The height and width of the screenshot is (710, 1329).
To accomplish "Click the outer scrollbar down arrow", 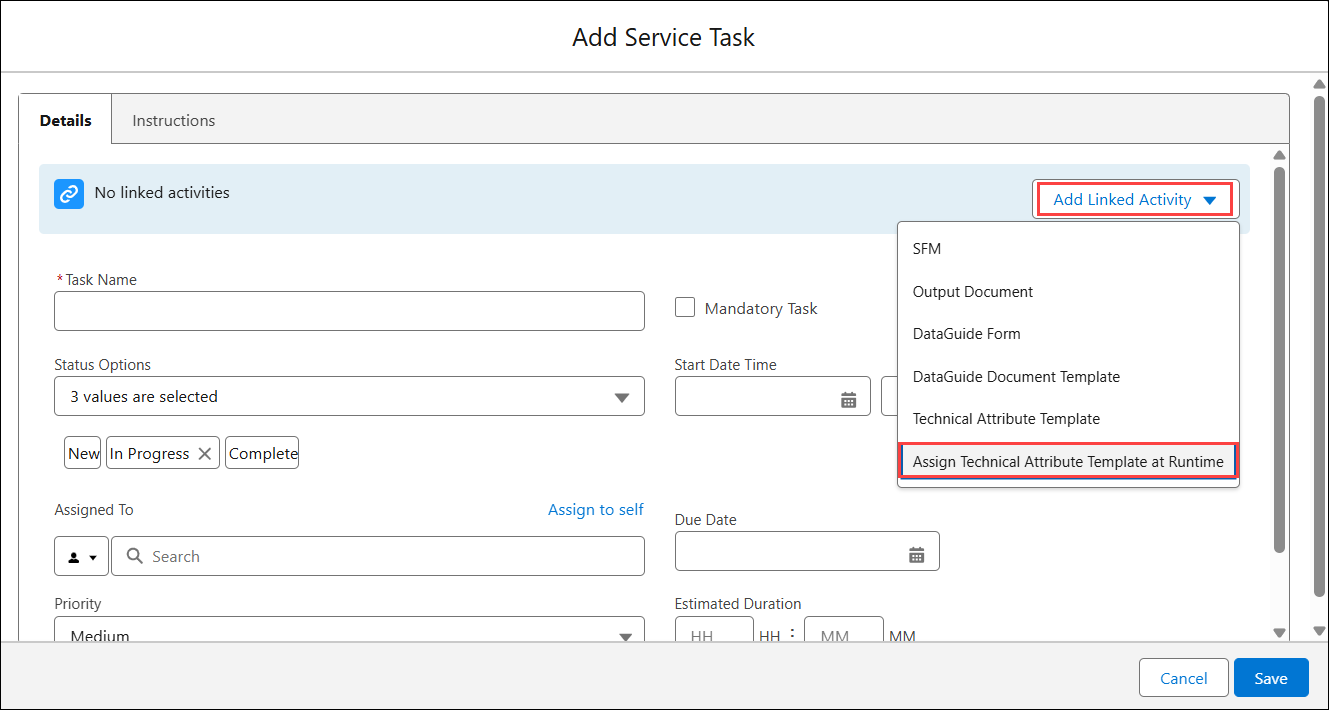I will (x=1318, y=629).
